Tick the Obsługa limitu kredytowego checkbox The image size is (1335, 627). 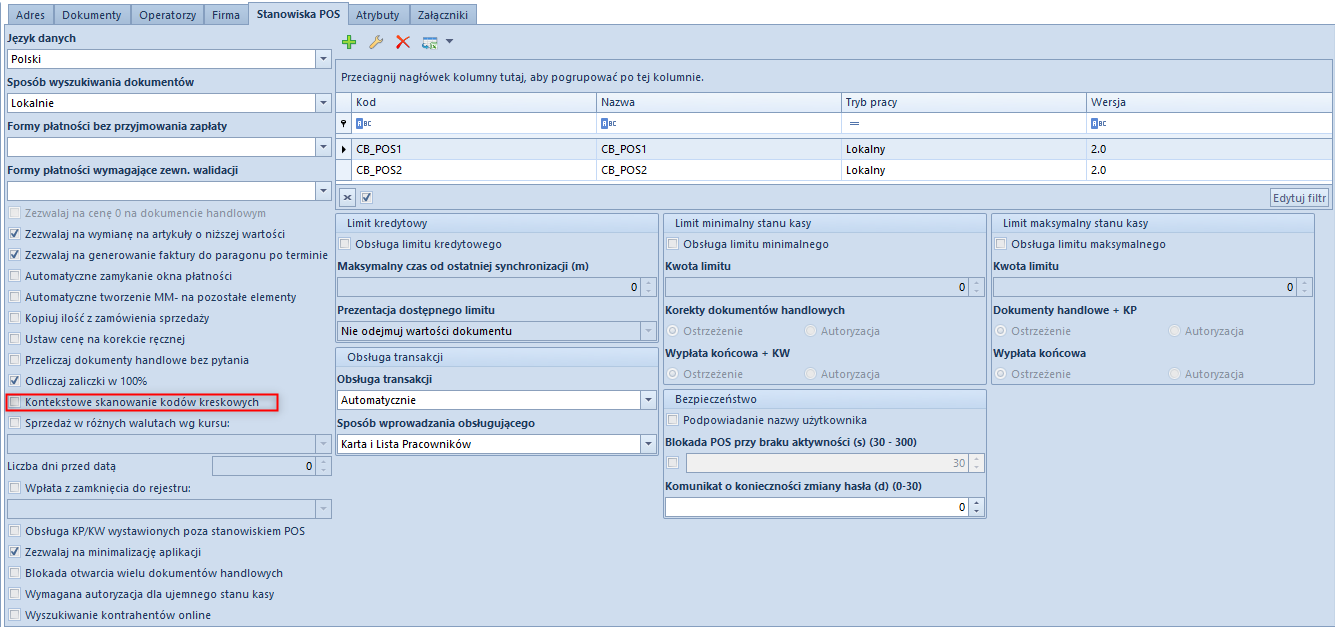[x=346, y=244]
